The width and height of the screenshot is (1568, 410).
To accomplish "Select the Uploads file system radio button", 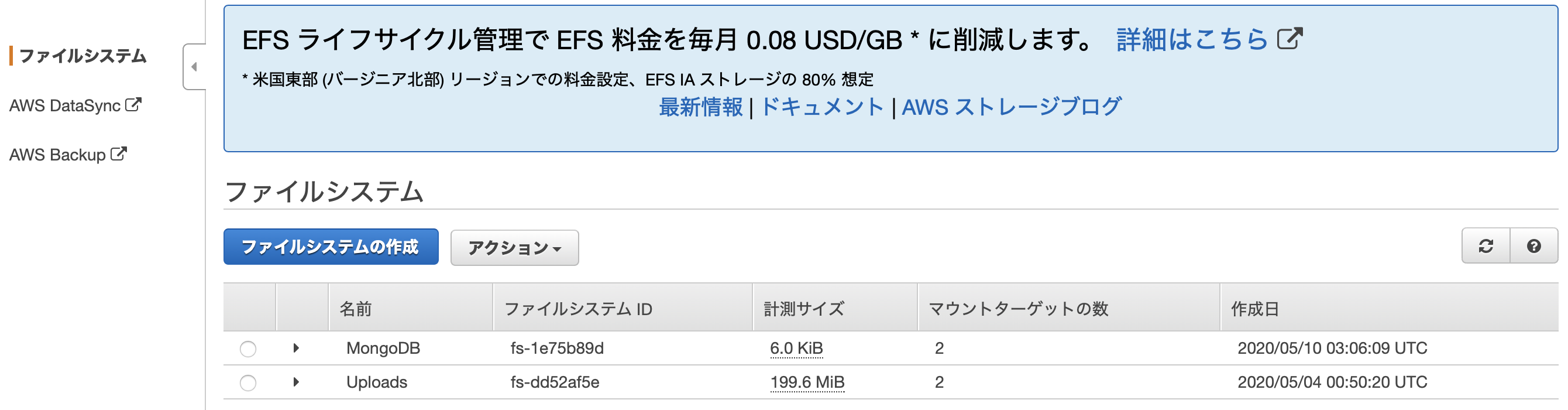I will click(x=248, y=382).
